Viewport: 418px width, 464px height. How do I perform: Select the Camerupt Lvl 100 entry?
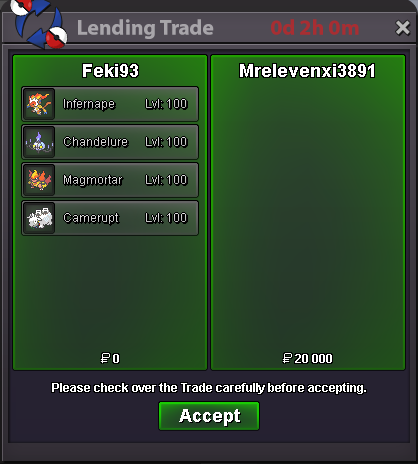(x=110, y=218)
